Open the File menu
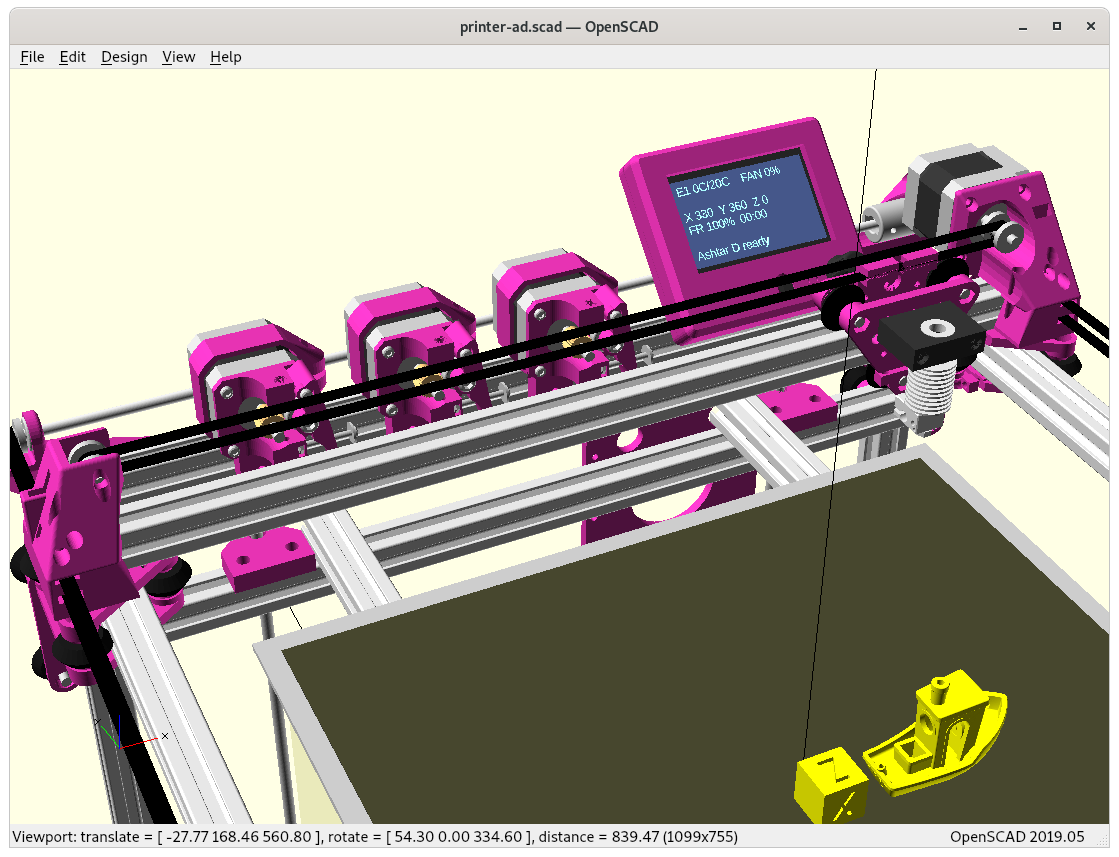The width and height of the screenshot is (1119, 857). (x=32, y=57)
